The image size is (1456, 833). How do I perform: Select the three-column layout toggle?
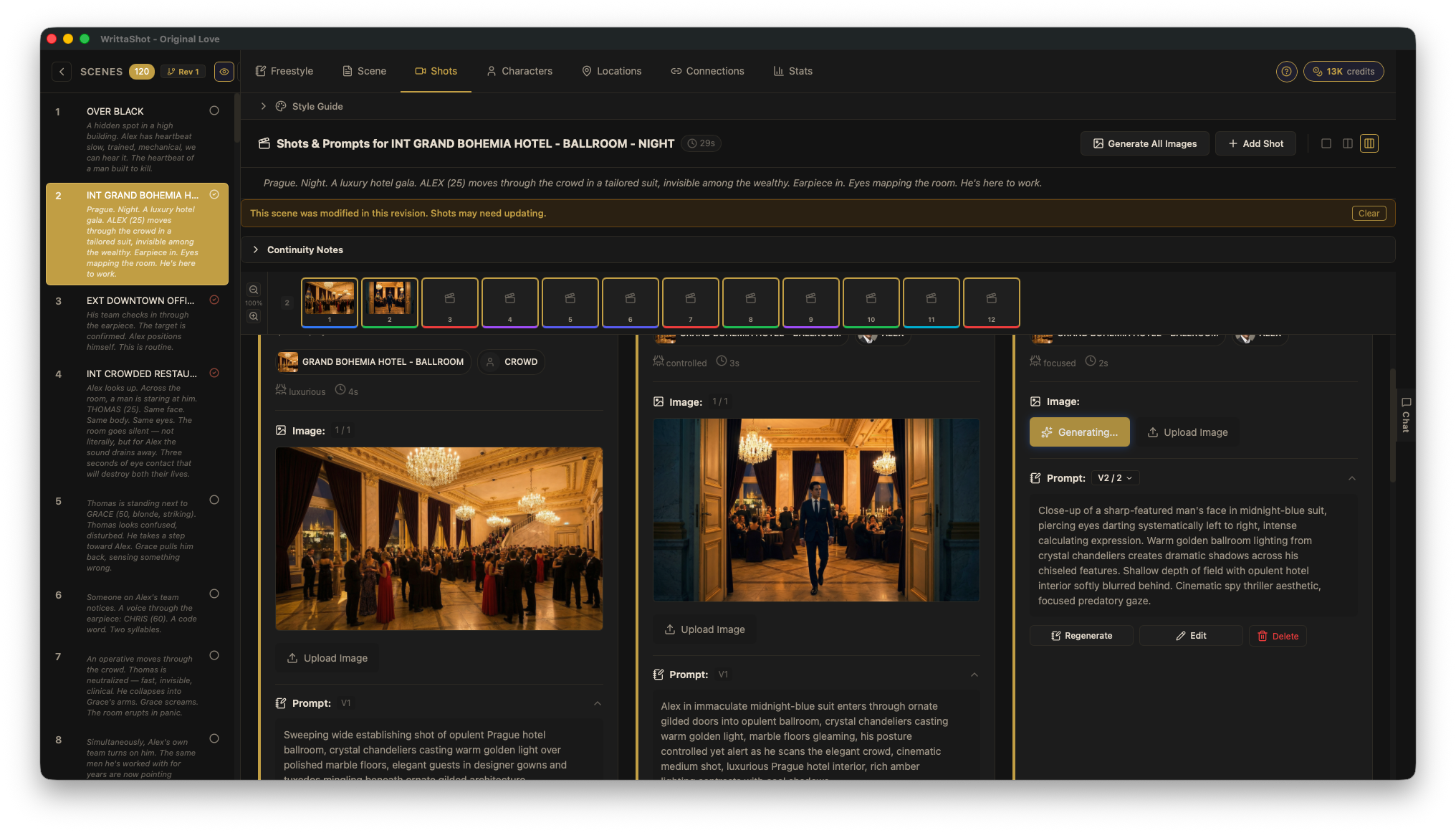pos(1369,143)
